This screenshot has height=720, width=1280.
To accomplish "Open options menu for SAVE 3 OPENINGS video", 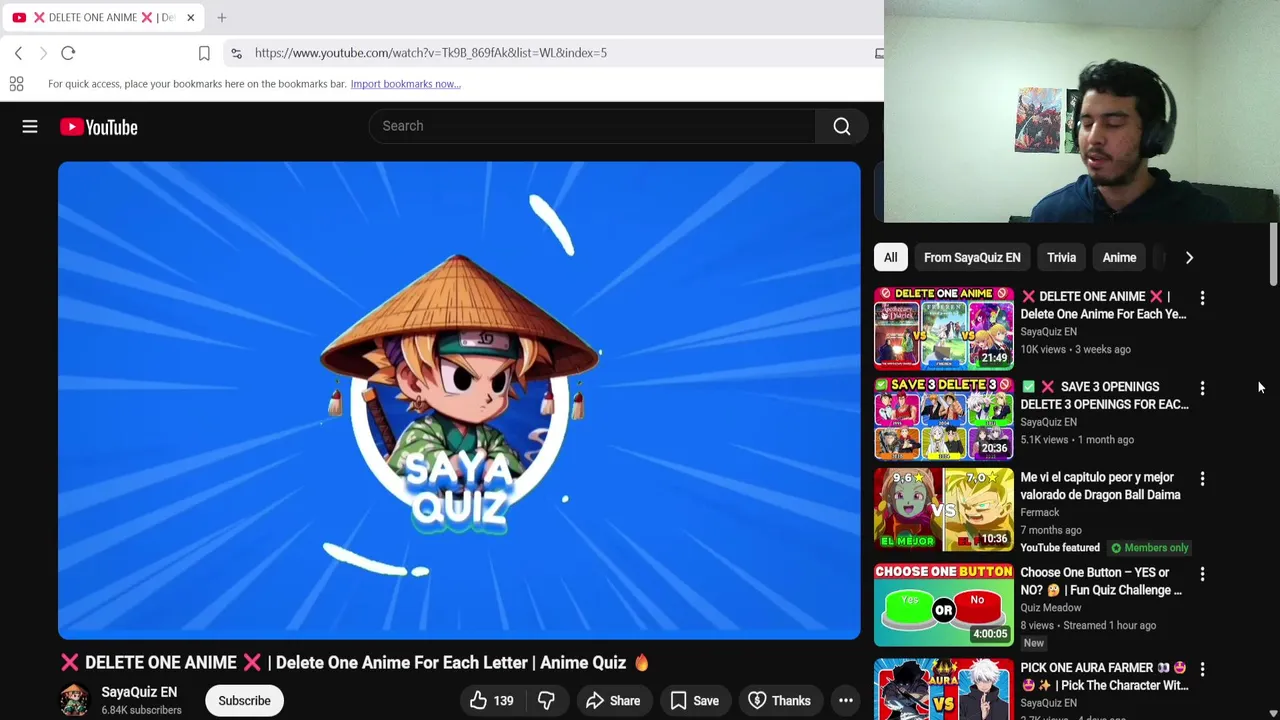I will coord(1202,388).
